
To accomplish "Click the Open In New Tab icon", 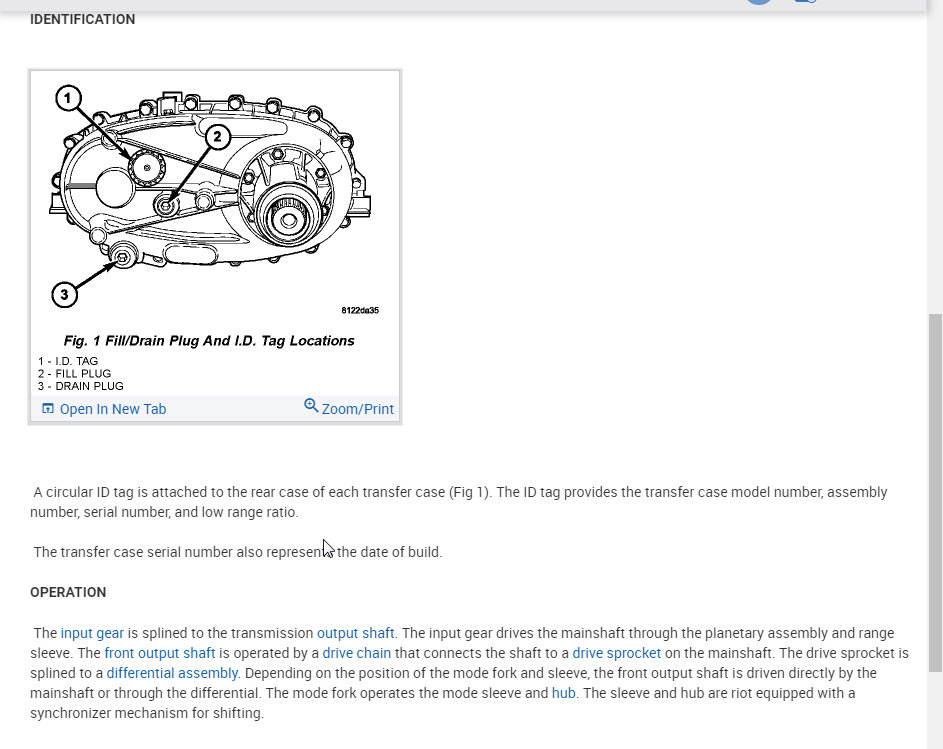I will [x=48, y=408].
